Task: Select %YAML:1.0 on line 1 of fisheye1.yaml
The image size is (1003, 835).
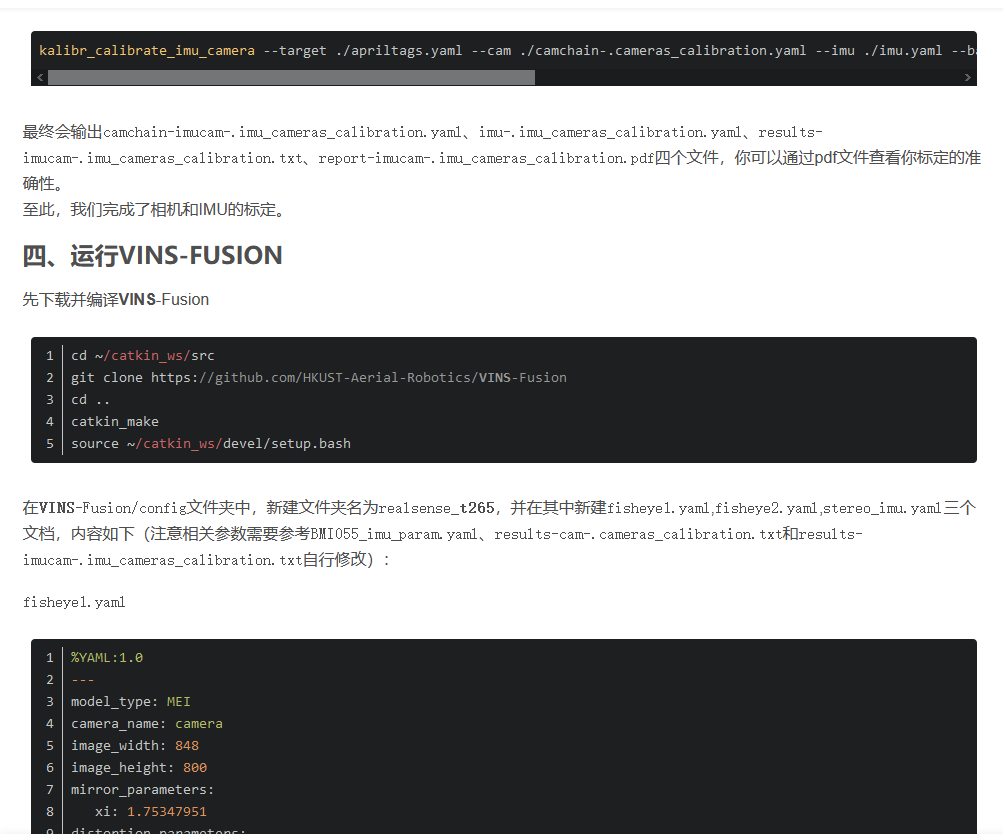Action: point(107,657)
